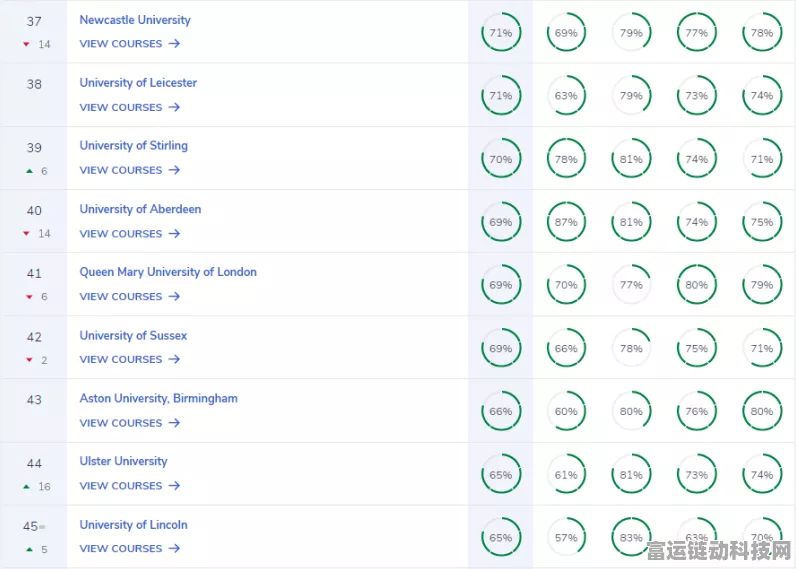Open the Ulster University link
The width and height of the screenshot is (796, 569).
click(x=123, y=461)
